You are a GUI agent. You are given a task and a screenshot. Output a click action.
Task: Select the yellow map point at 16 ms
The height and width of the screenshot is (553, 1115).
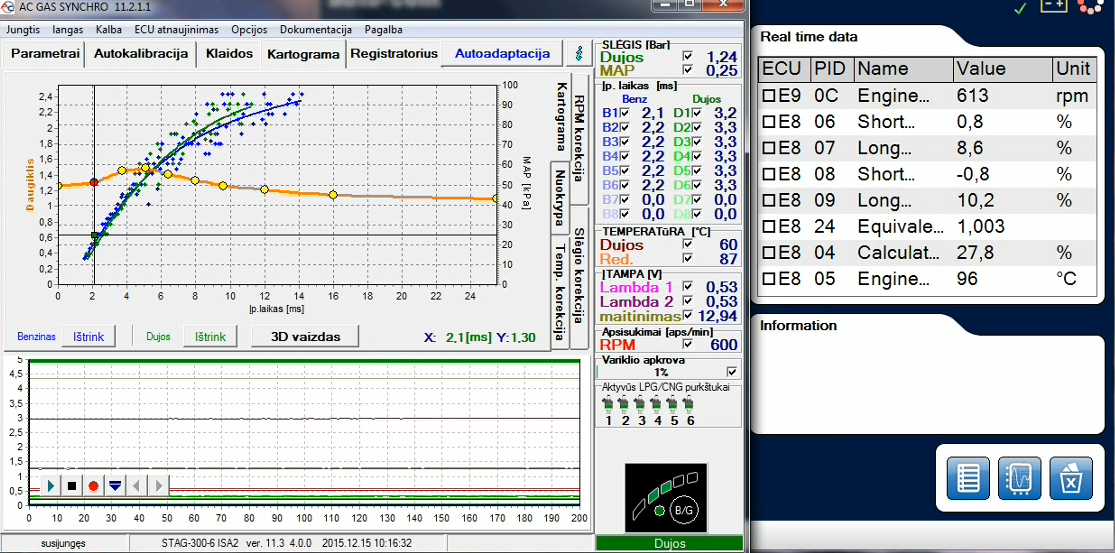tap(333, 194)
